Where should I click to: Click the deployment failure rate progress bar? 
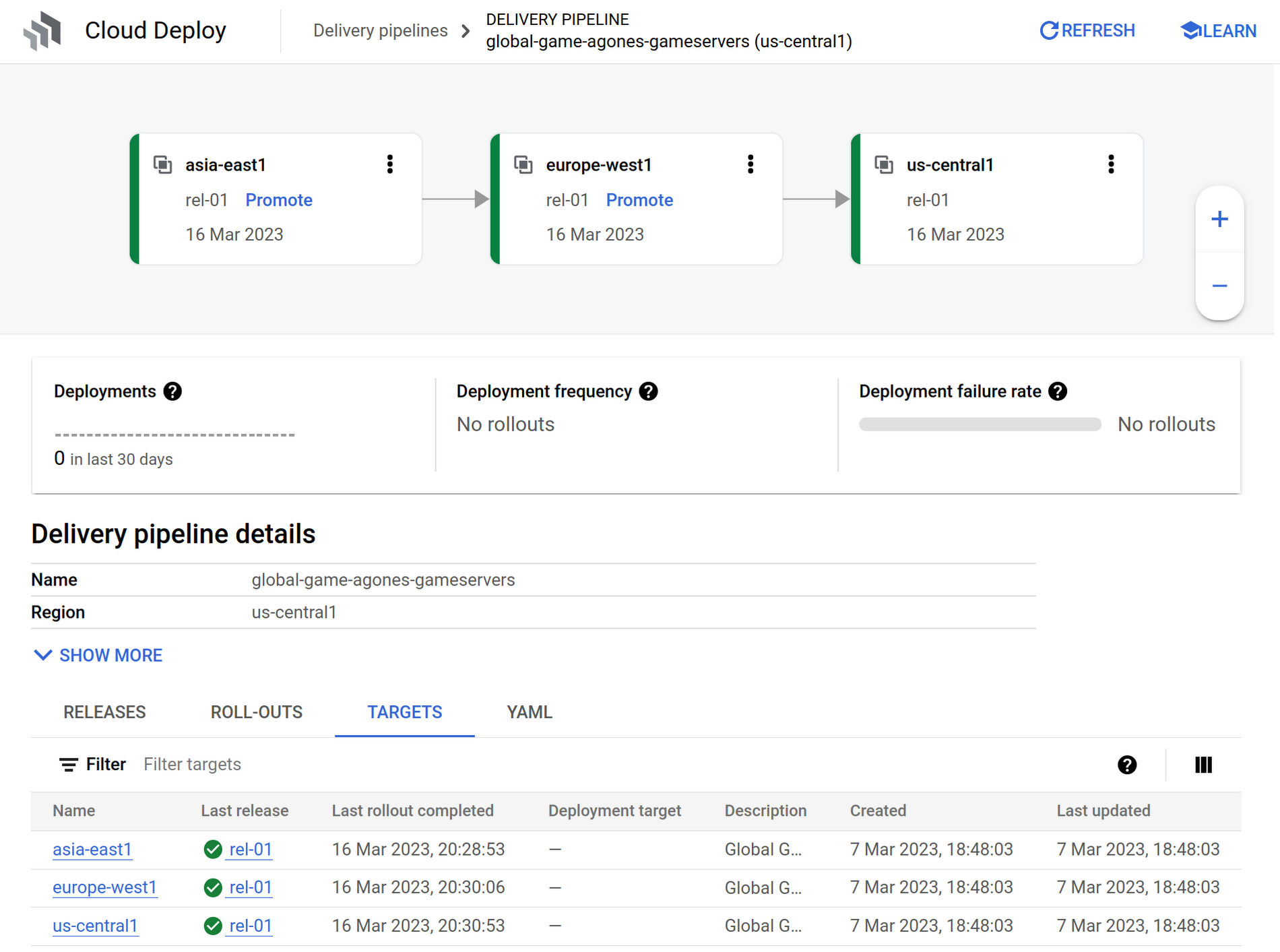coord(980,424)
